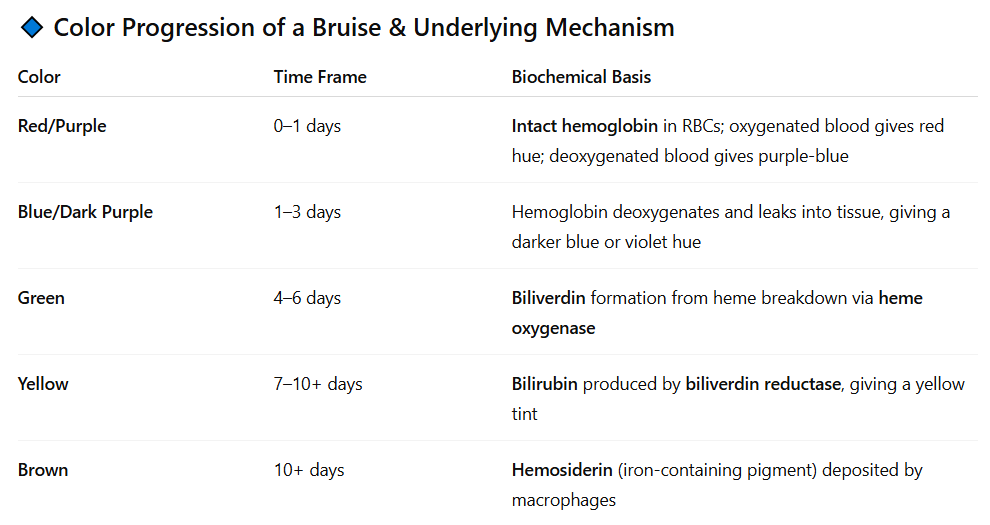Select the Yellow row label

coord(43,384)
